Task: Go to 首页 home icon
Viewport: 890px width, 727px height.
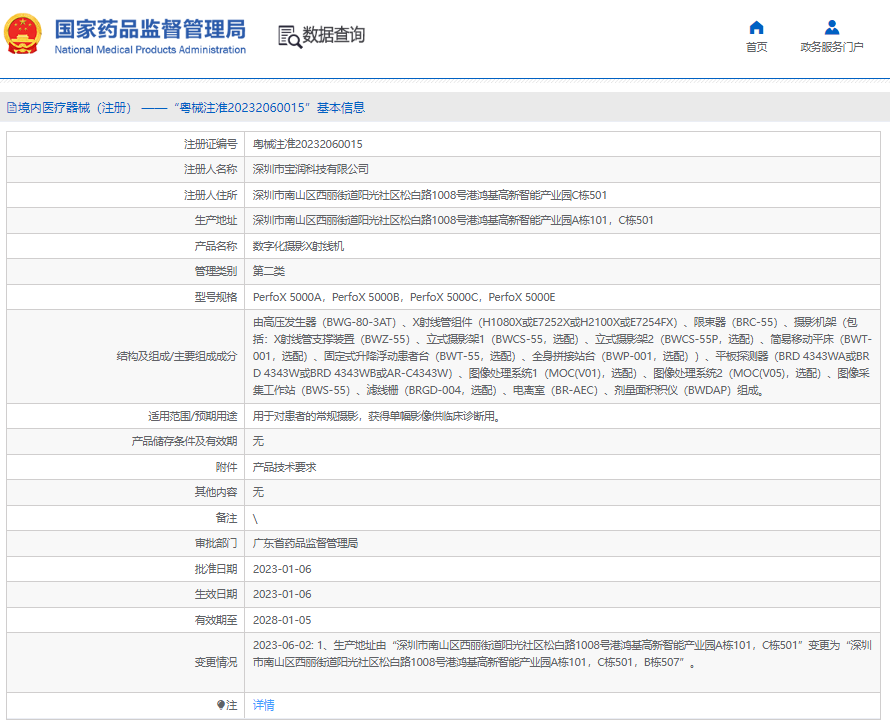Action: click(x=756, y=27)
